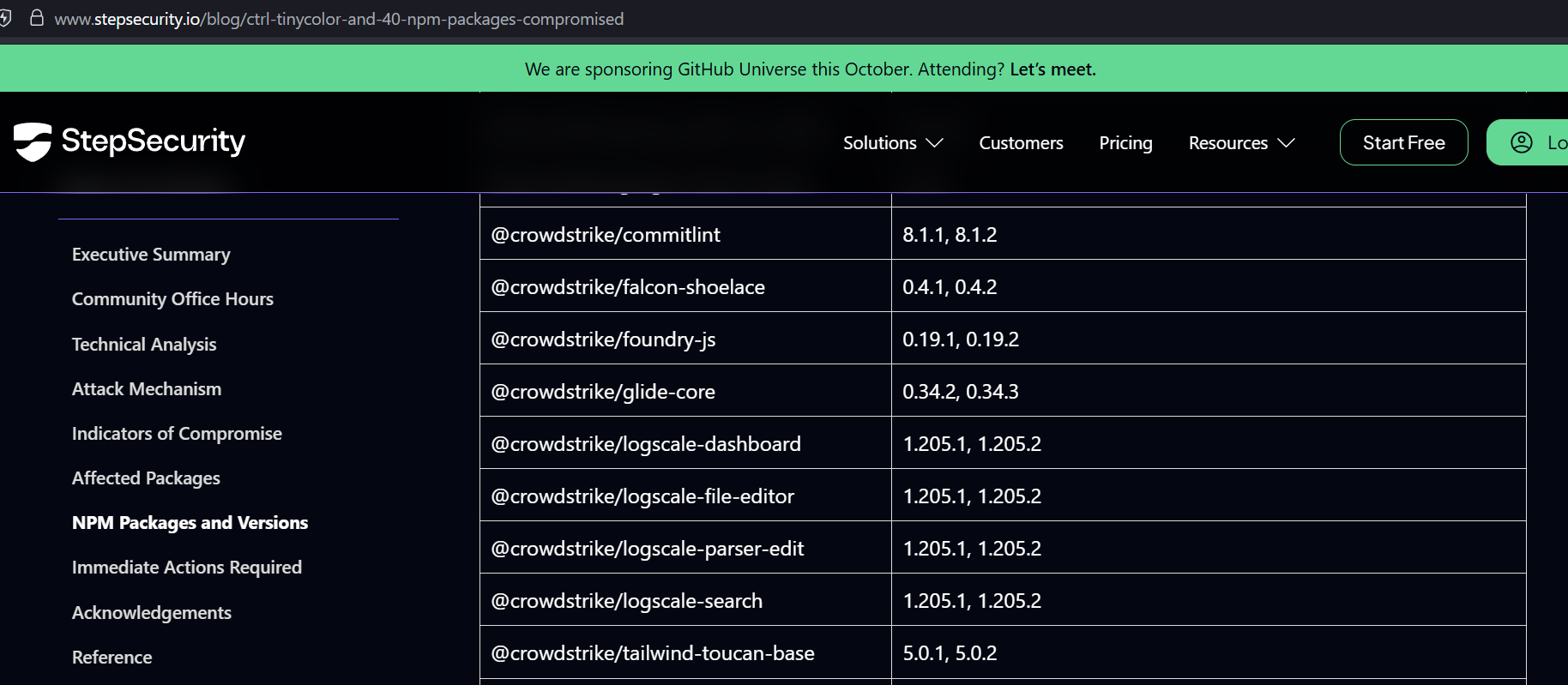Click the @crowdstrike/foundry-js cell

click(685, 339)
